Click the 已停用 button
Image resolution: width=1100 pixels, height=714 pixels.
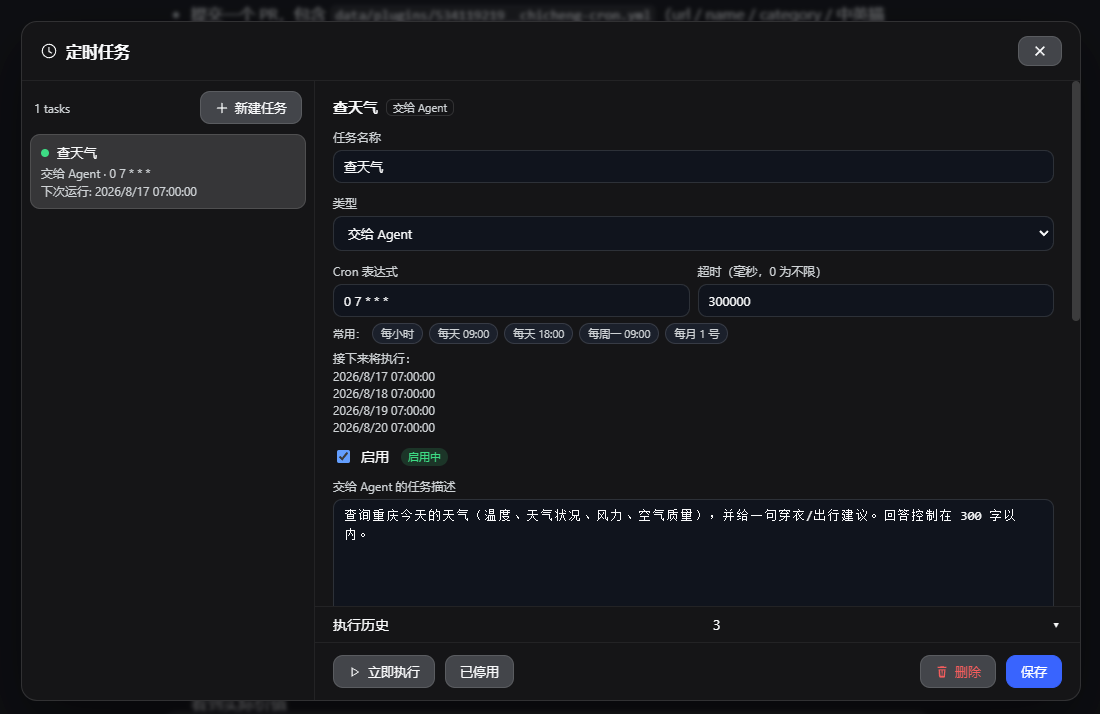pyautogui.click(x=479, y=672)
